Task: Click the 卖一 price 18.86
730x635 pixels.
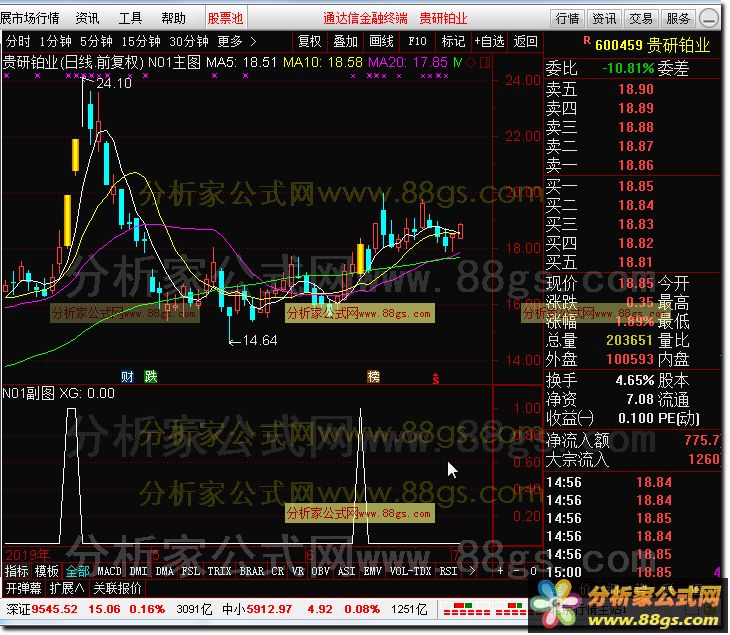Action: click(636, 165)
